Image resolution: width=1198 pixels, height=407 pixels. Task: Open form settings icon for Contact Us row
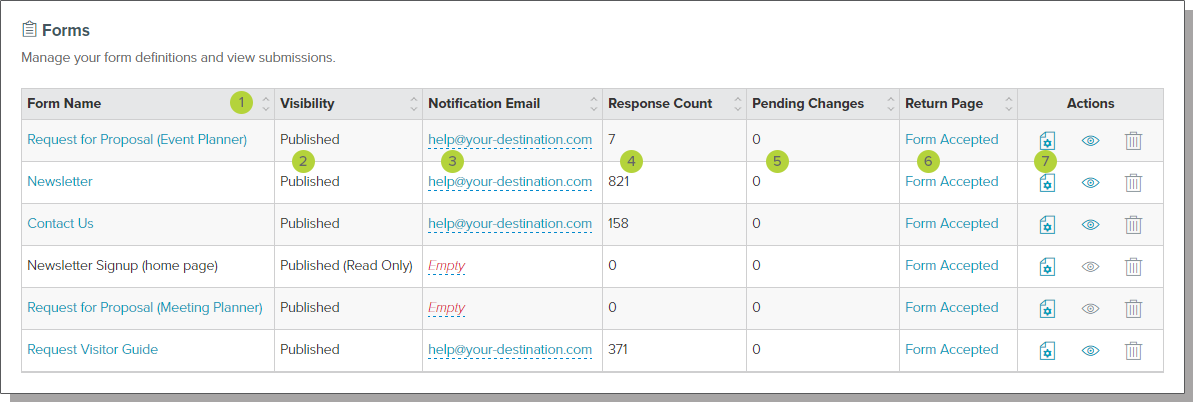1047,224
